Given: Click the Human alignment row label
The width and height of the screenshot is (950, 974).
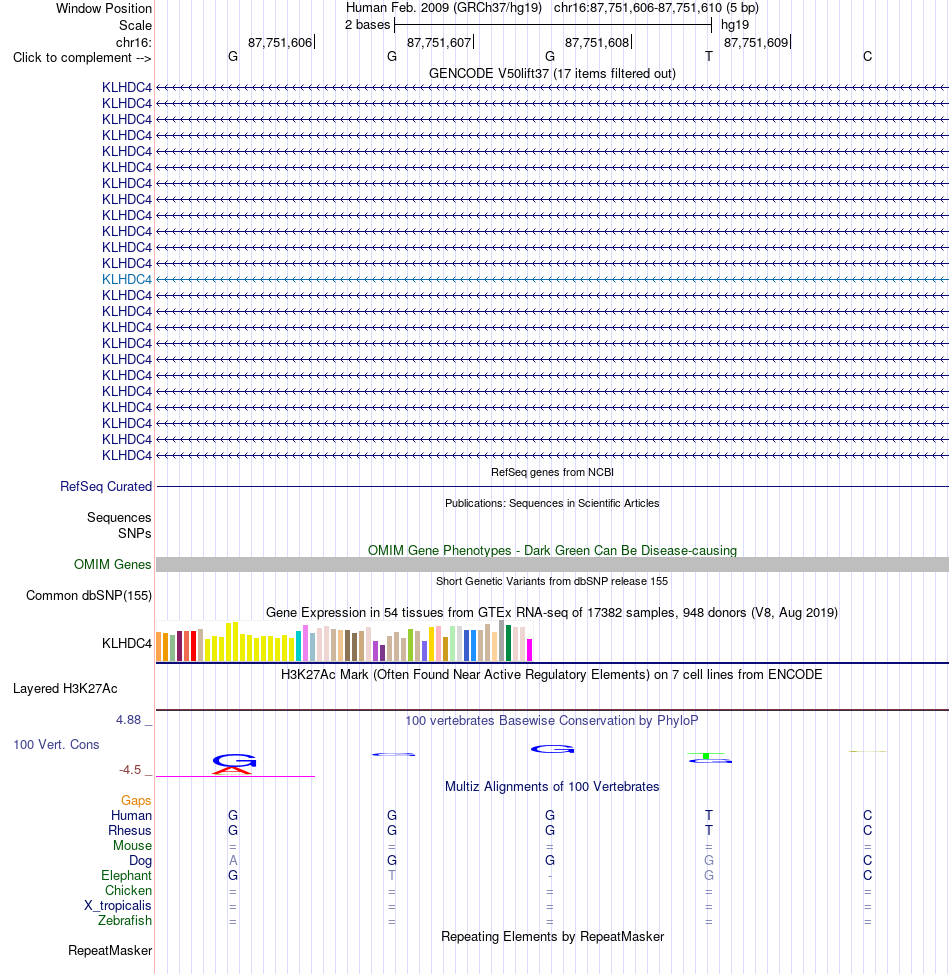Looking at the screenshot, I should 131,816.
